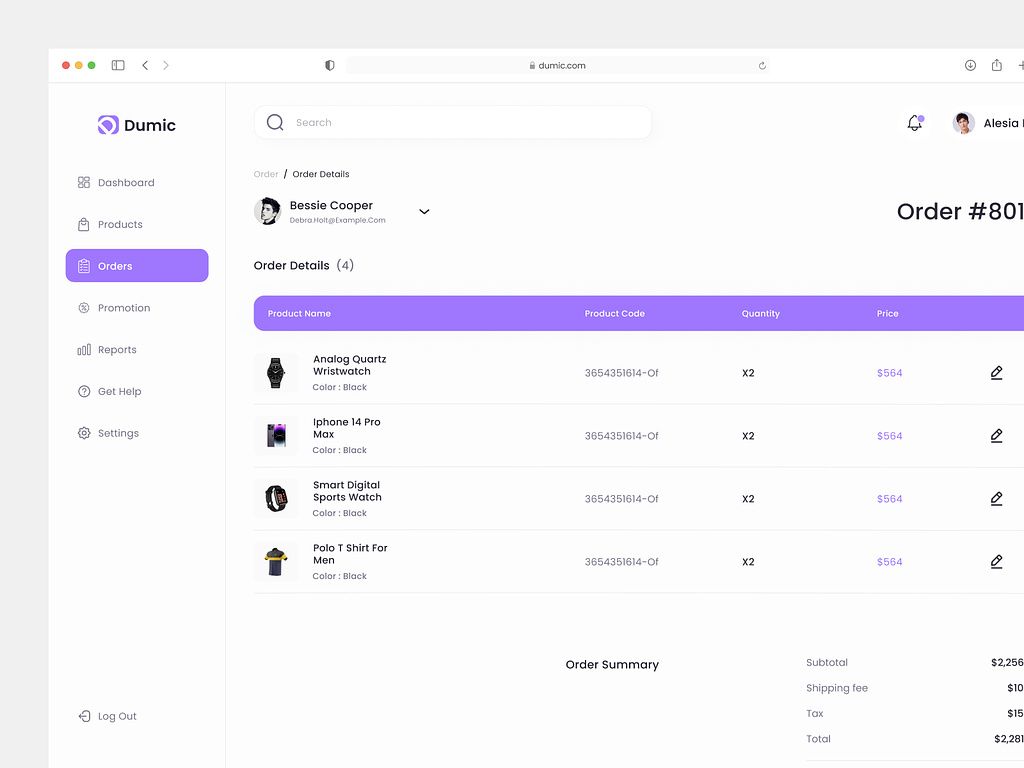This screenshot has height=768, width=1024.
Task: Click the dumic.com address bar
Action: click(x=558, y=65)
